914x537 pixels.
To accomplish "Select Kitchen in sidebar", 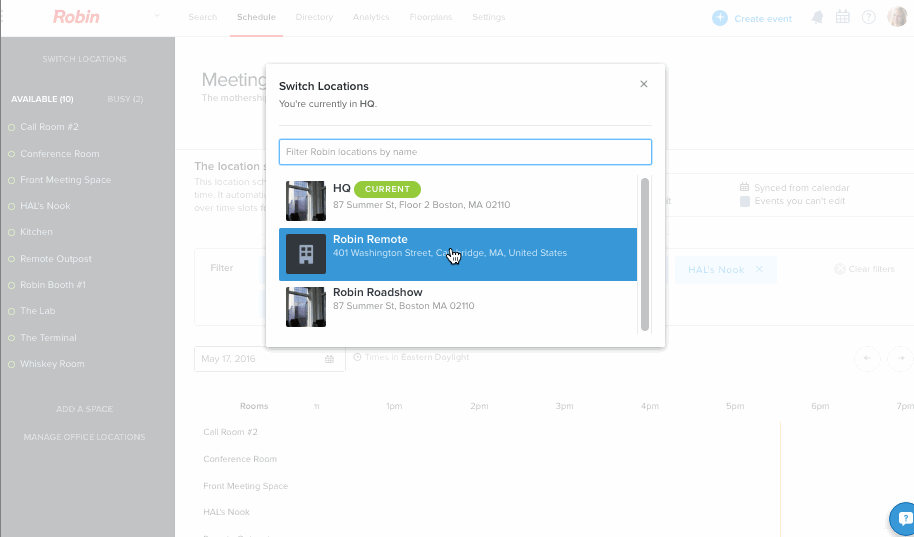I will pos(36,232).
